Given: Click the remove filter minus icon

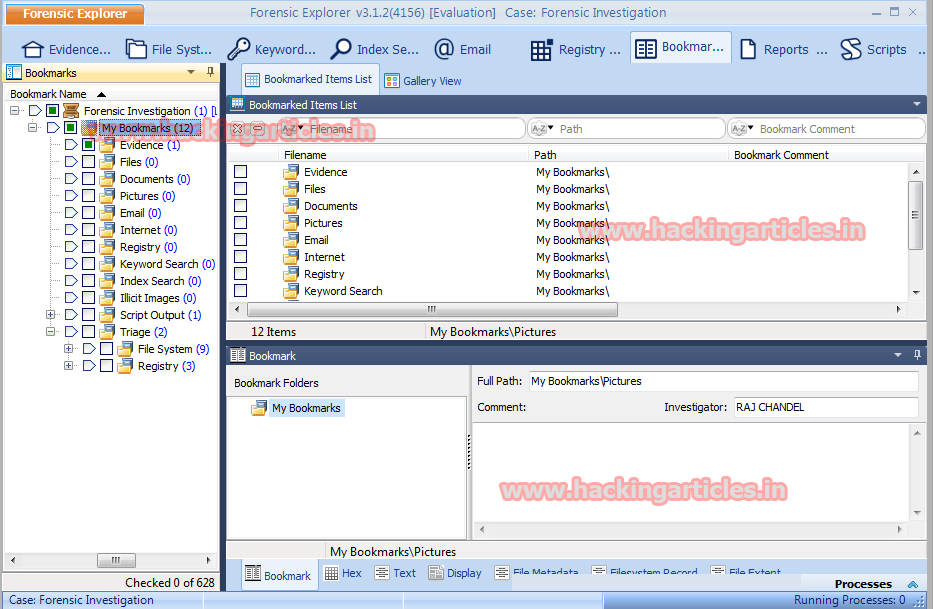Looking at the screenshot, I should [x=258, y=129].
